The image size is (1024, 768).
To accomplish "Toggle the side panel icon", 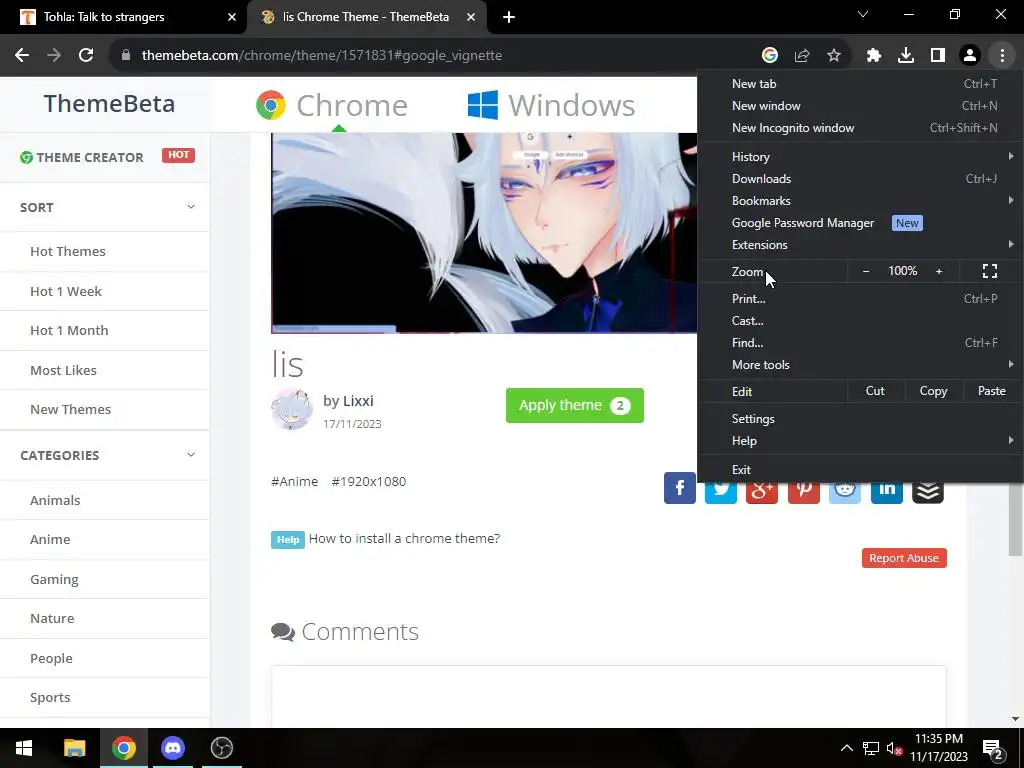I will click(938, 56).
